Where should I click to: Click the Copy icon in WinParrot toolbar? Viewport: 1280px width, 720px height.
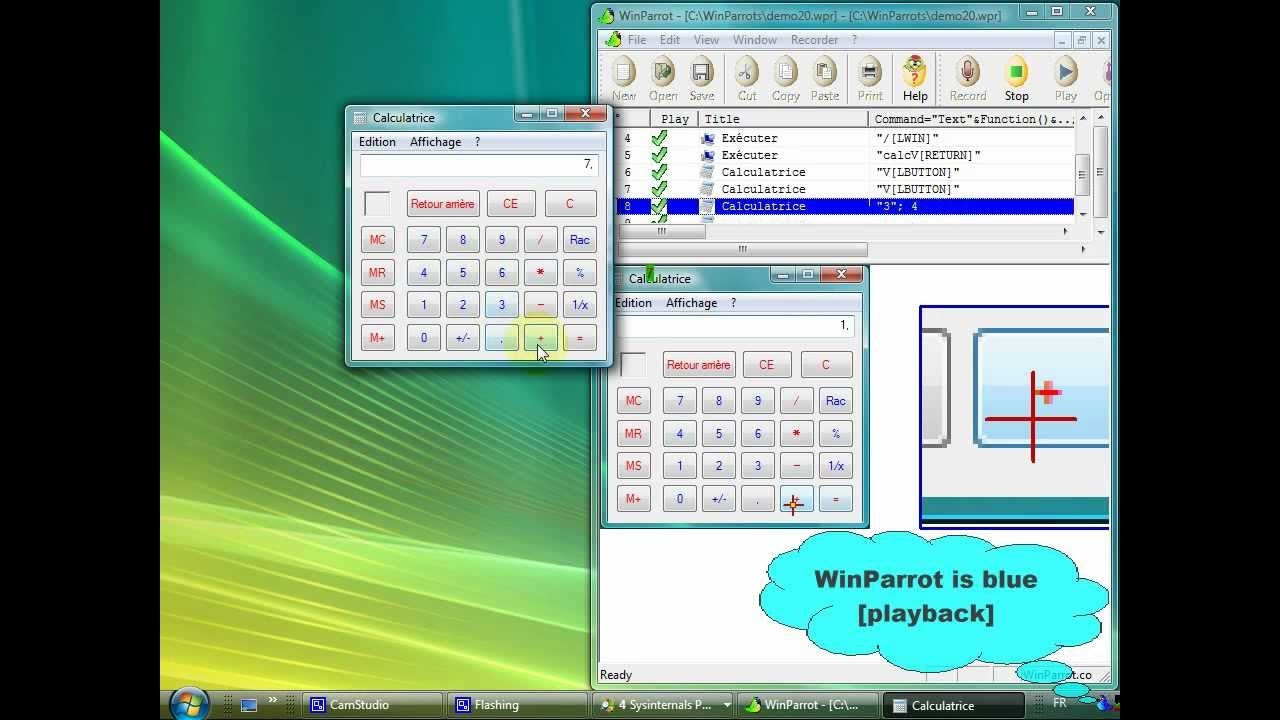pos(786,78)
